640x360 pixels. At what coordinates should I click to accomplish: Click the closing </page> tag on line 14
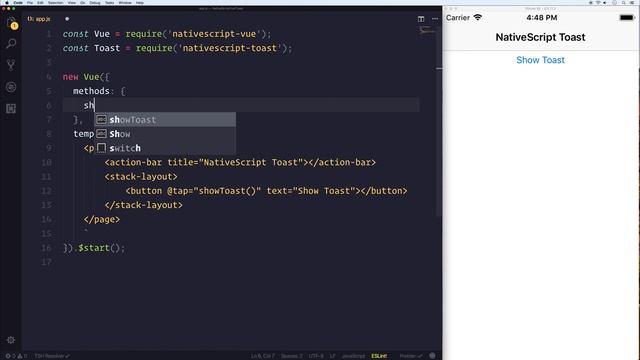coord(102,219)
